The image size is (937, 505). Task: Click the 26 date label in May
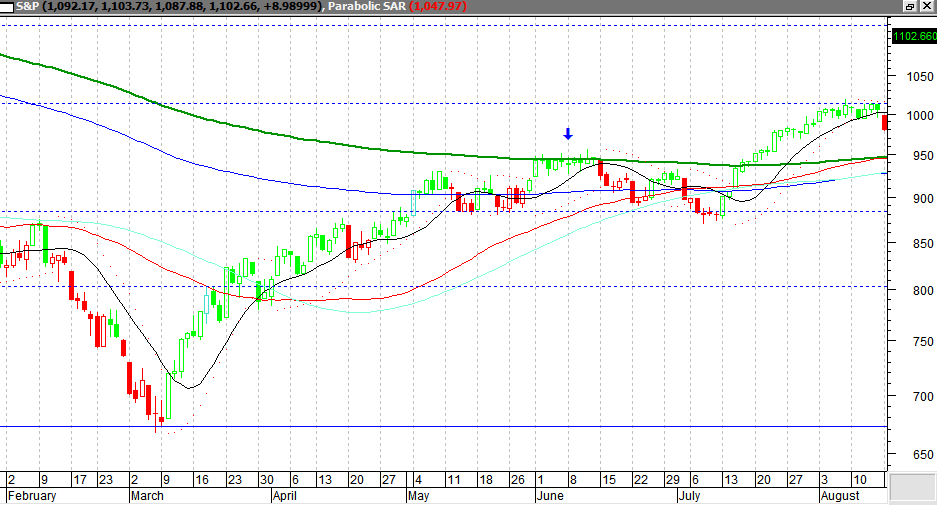point(518,480)
